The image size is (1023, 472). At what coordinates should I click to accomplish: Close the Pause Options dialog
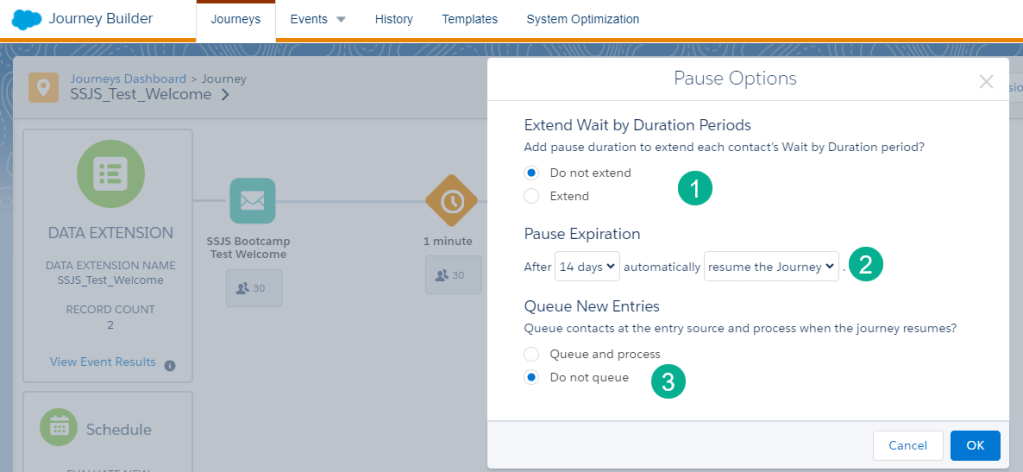pos(986,82)
